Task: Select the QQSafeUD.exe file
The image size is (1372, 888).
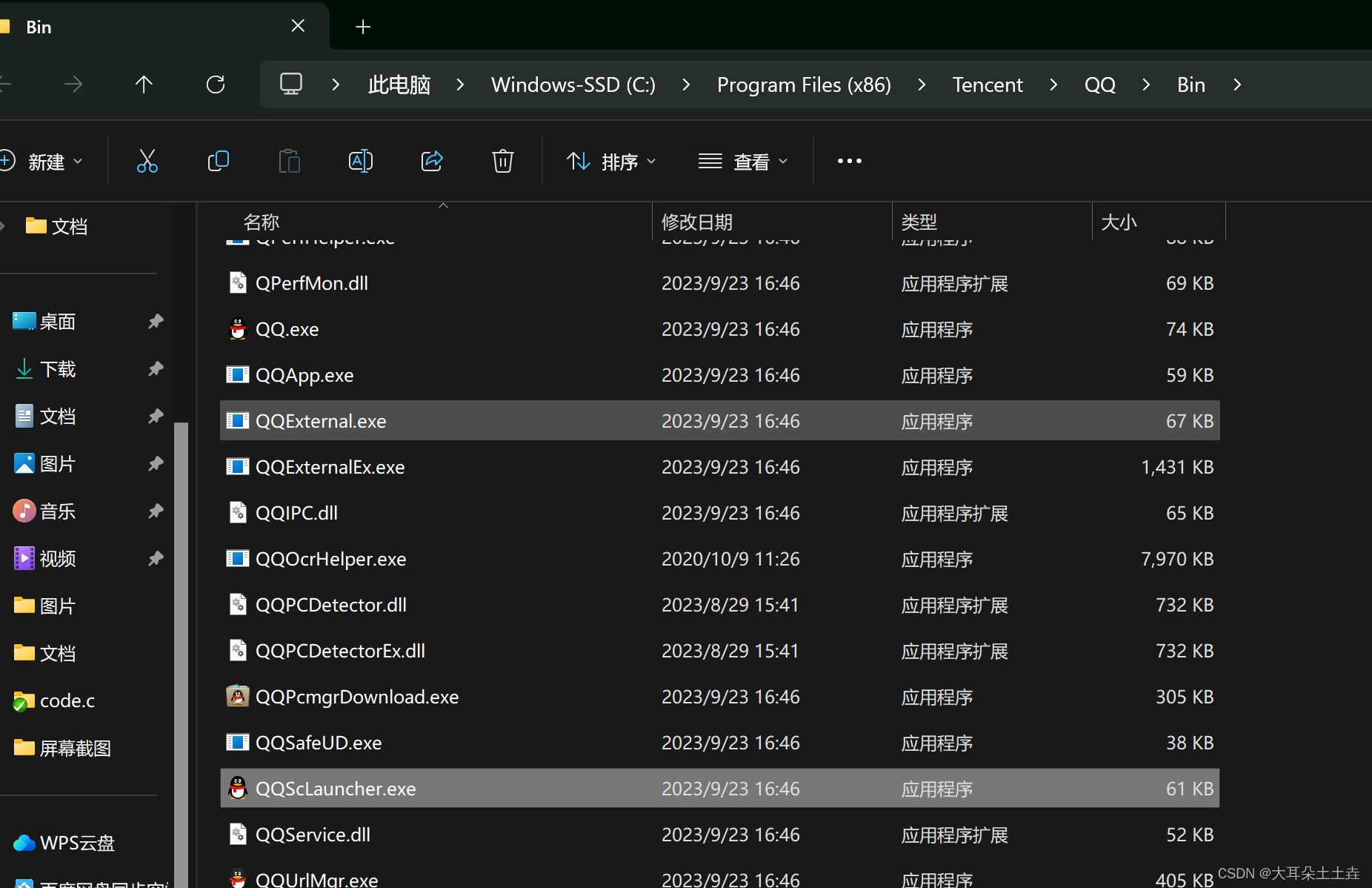Action: (x=719, y=742)
